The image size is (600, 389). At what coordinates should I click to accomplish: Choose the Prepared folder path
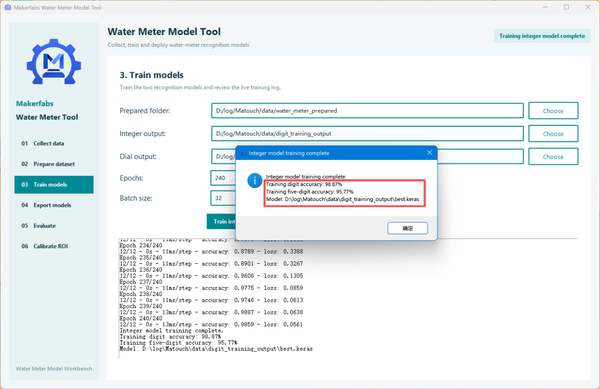coord(553,111)
